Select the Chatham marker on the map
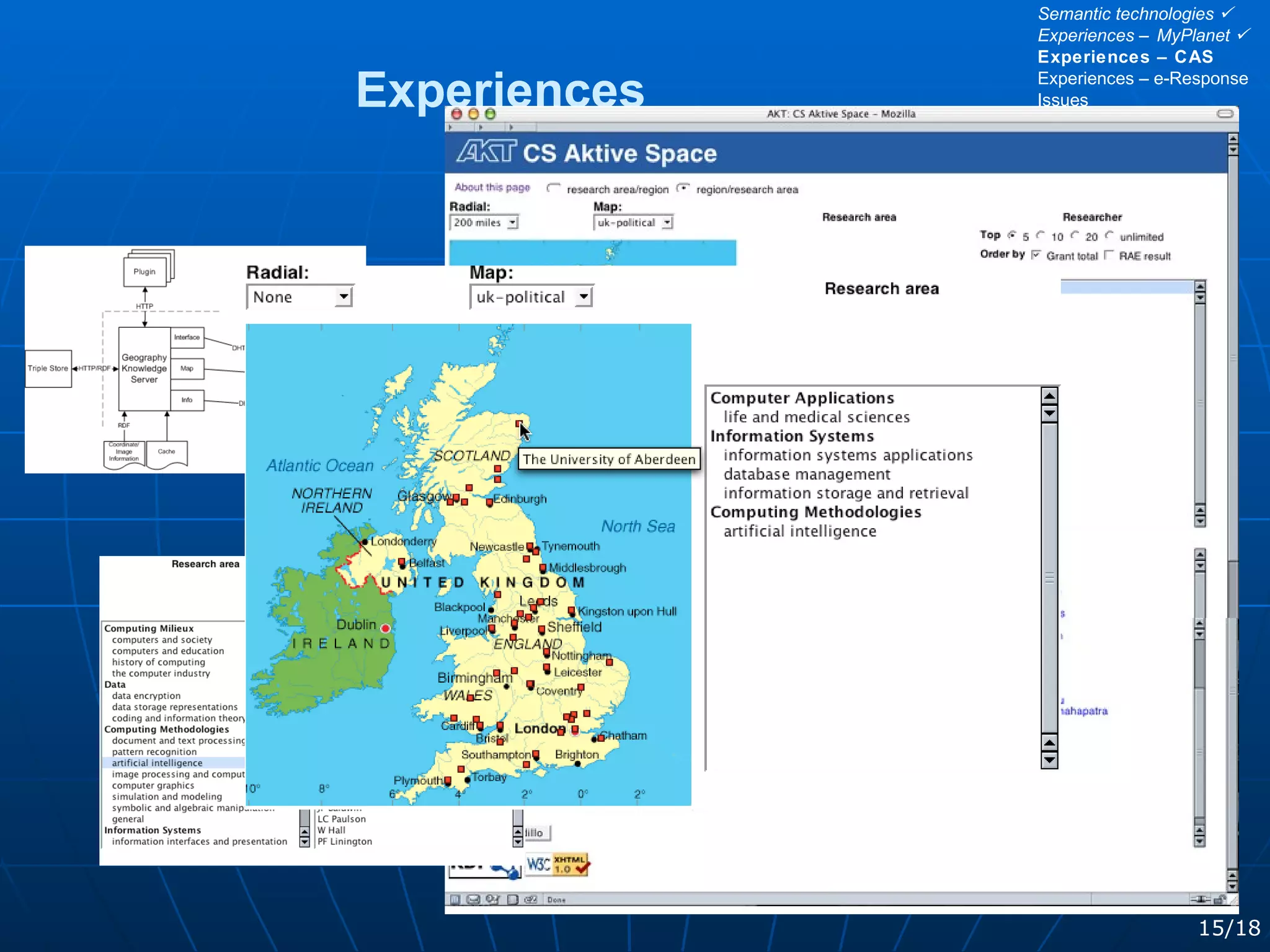This screenshot has height=952, width=1270. [x=600, y=738]
